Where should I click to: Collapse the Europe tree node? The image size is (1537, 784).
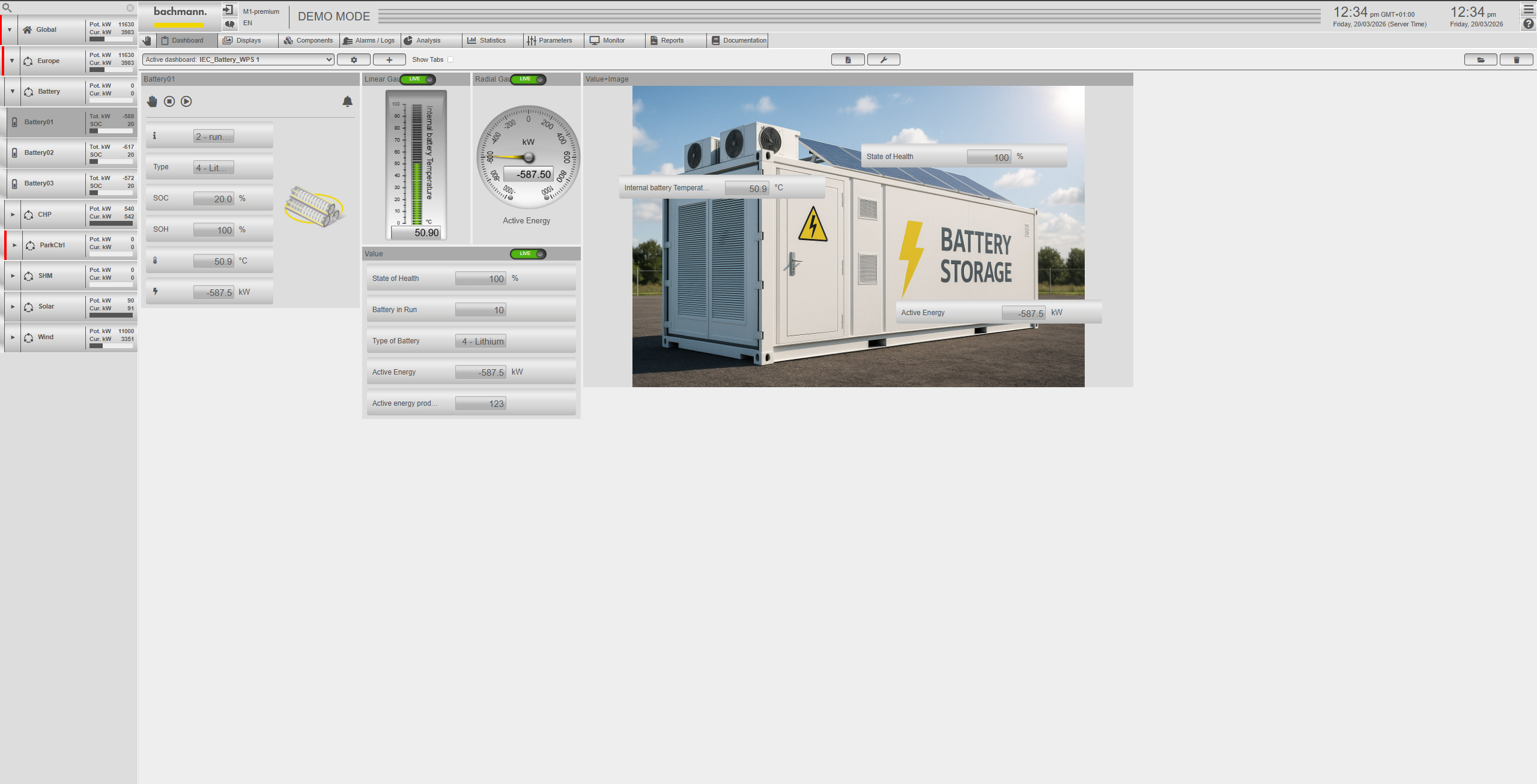pyautogui.click(x=11, y=61)
